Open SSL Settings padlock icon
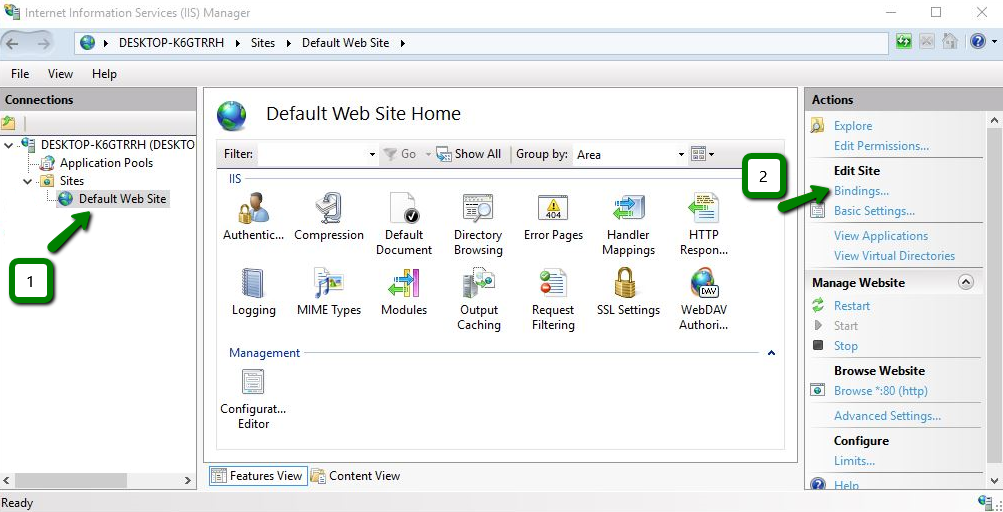The height and width of the screenshot is (512, 1003). click(628, 286)
